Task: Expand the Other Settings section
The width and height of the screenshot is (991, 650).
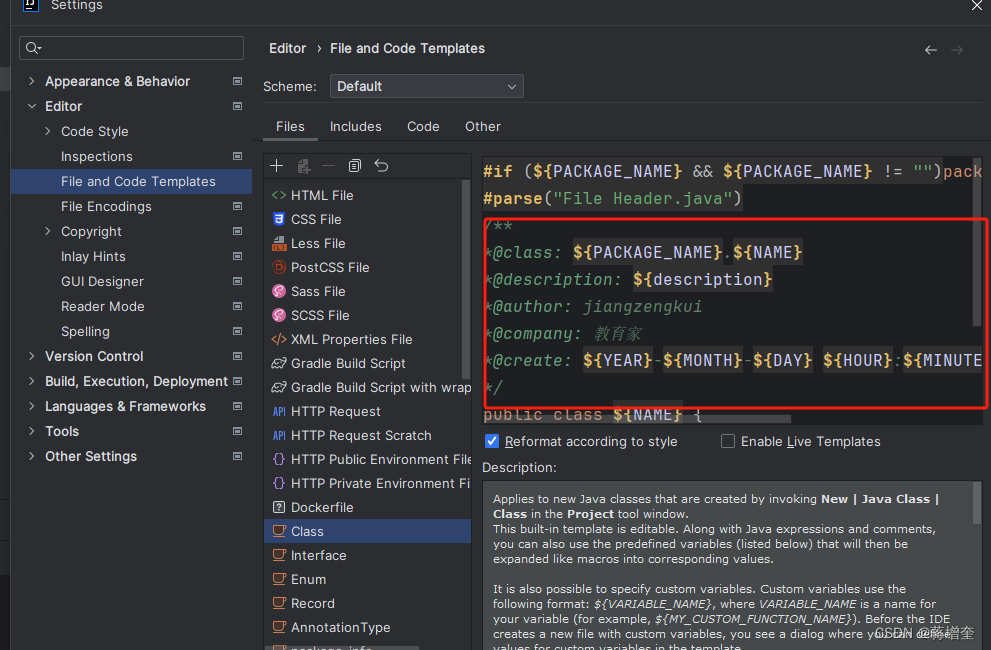Action: [32, 456]
